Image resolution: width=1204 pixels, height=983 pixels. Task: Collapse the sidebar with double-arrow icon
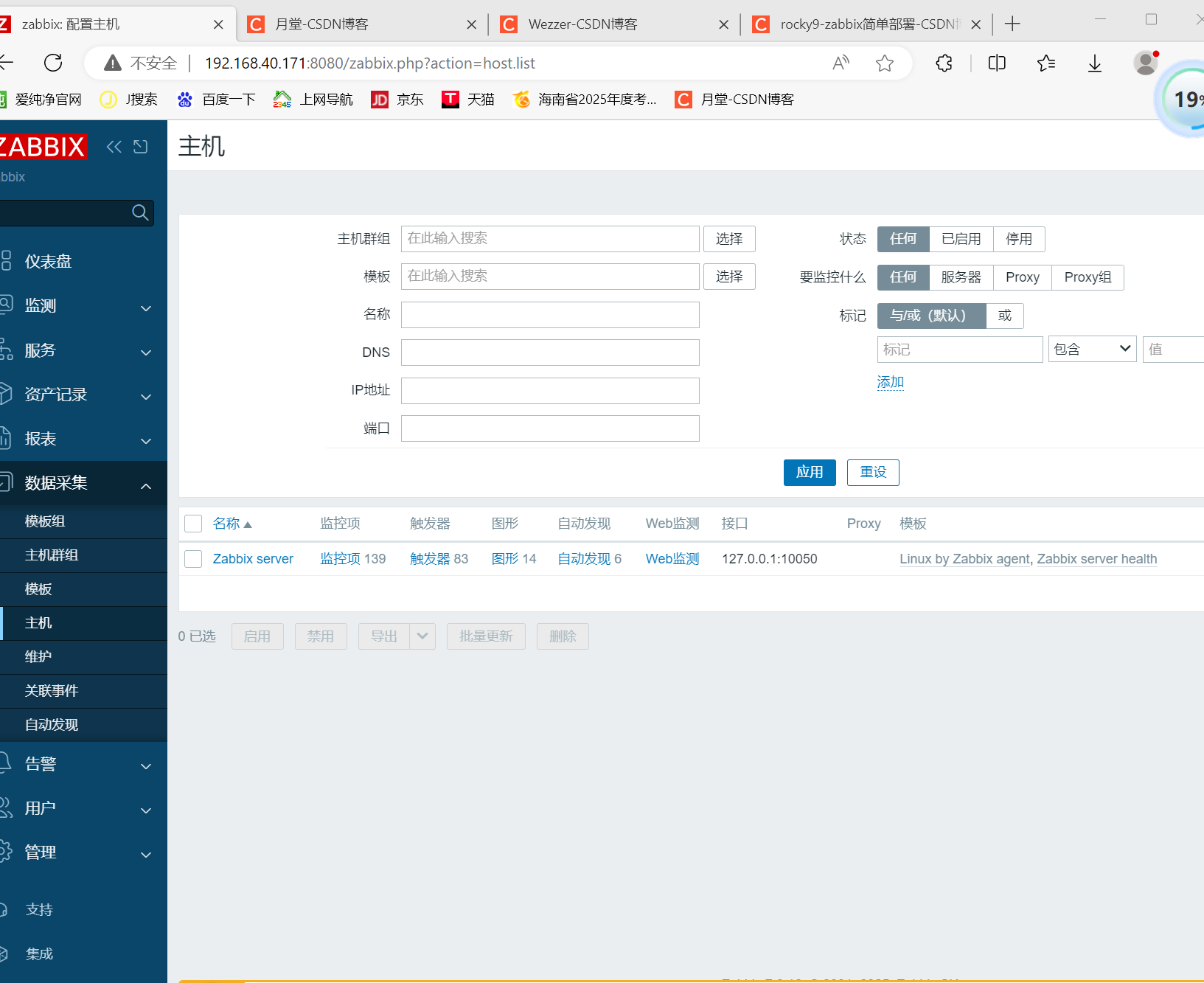pyautogui.click(x=114, y=147)
